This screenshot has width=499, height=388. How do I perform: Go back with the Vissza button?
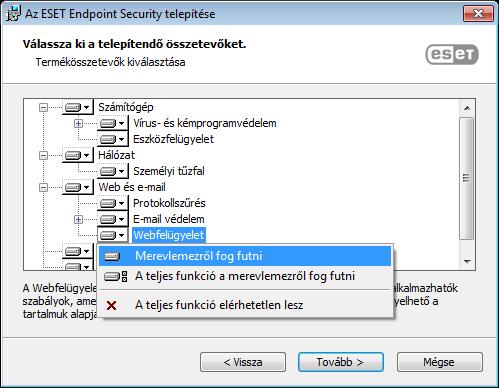coord(243,362)
